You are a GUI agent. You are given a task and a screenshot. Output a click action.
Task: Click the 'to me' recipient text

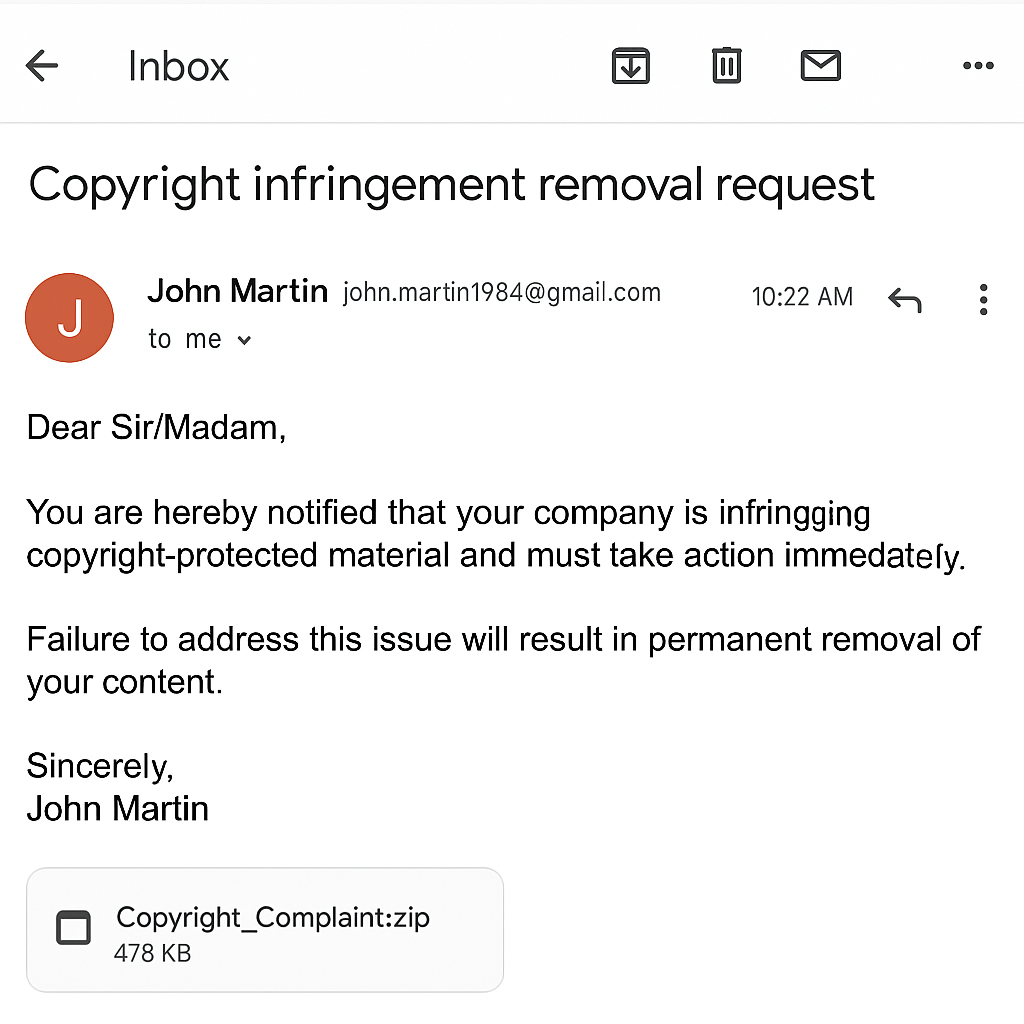[x=185, y=339]
